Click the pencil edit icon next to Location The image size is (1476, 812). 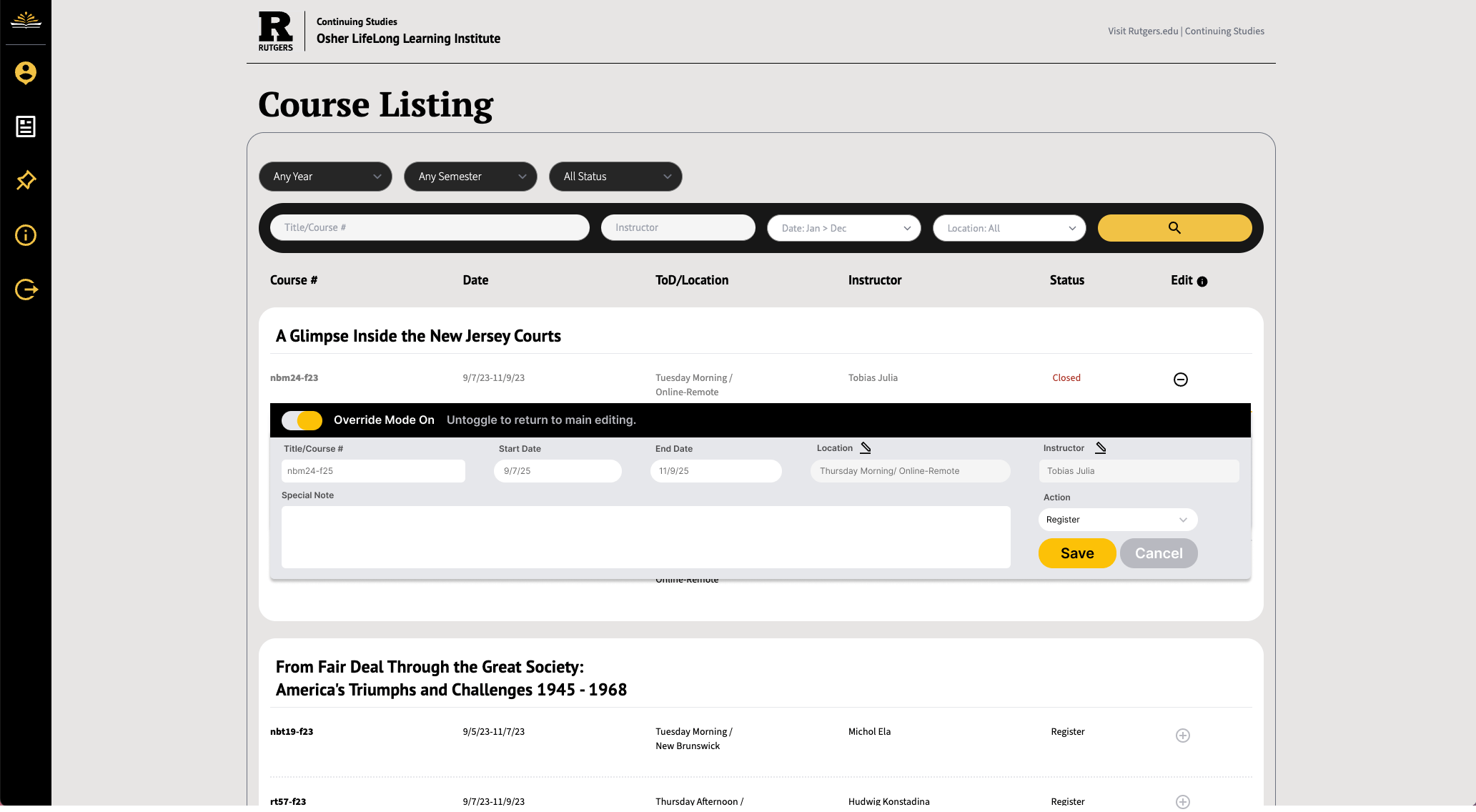tap(866, 447)
